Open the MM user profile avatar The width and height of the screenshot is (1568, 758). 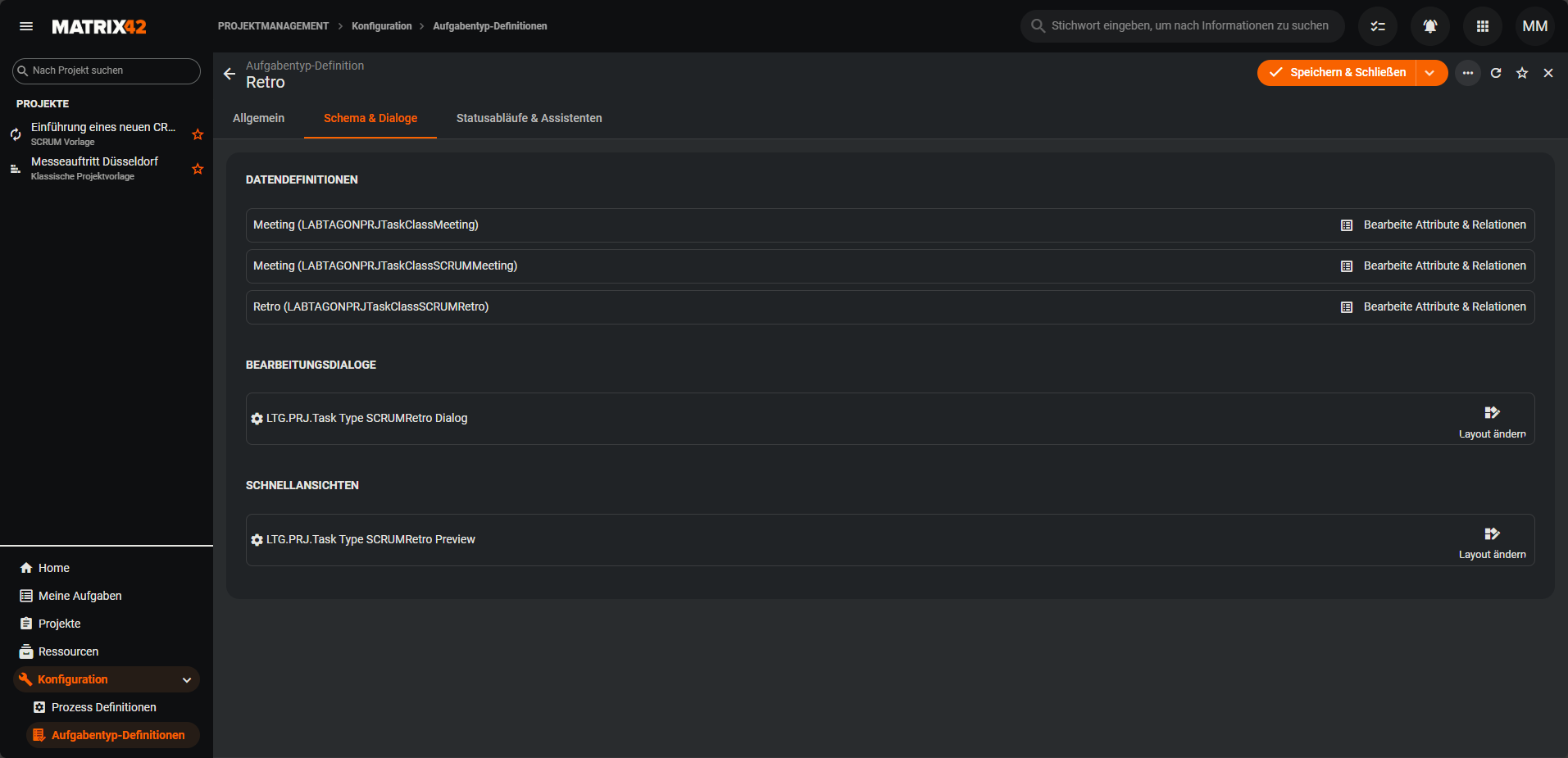tap(1534, 26)
